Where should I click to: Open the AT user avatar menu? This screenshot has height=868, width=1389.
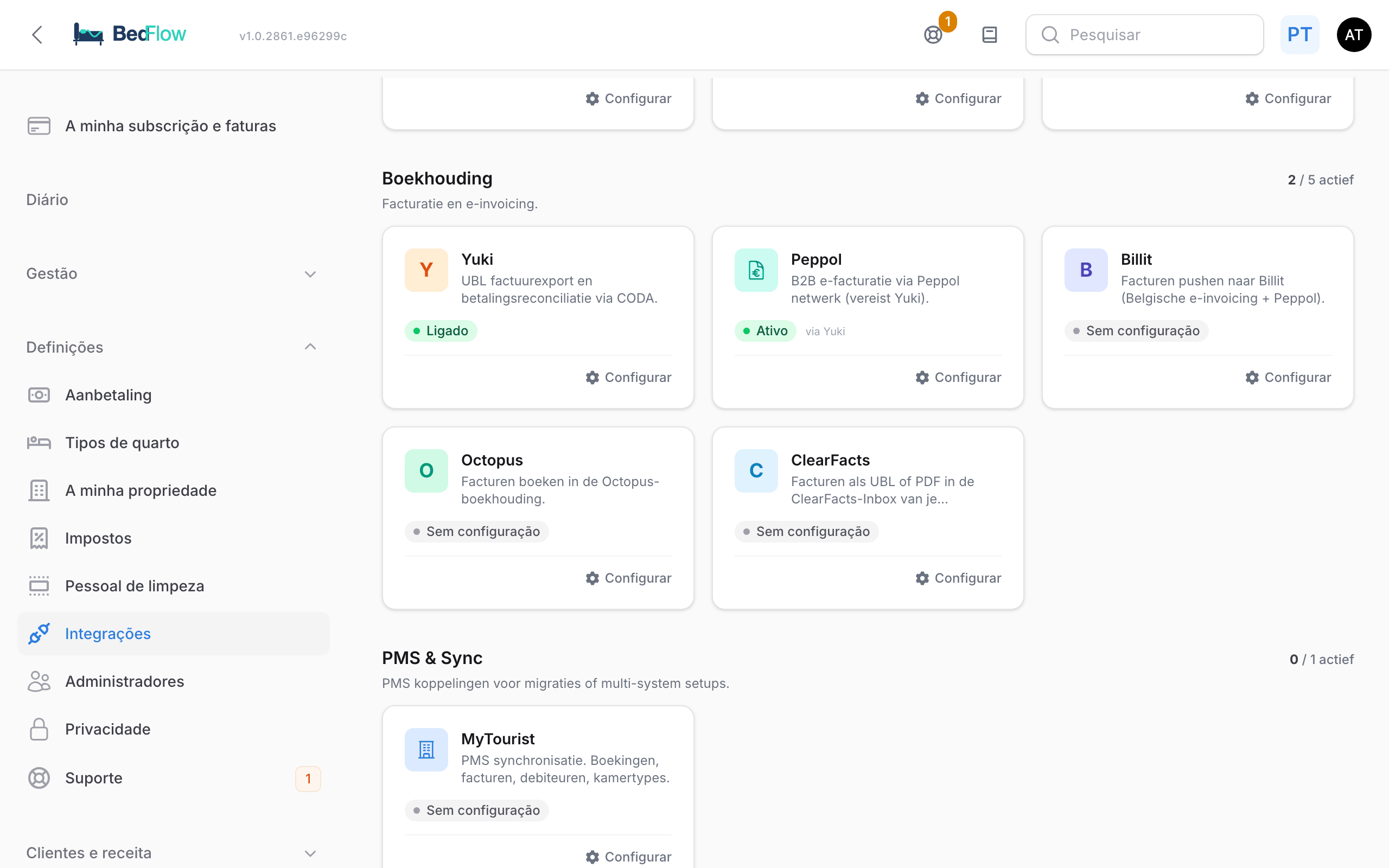[x=1353, y=35]
